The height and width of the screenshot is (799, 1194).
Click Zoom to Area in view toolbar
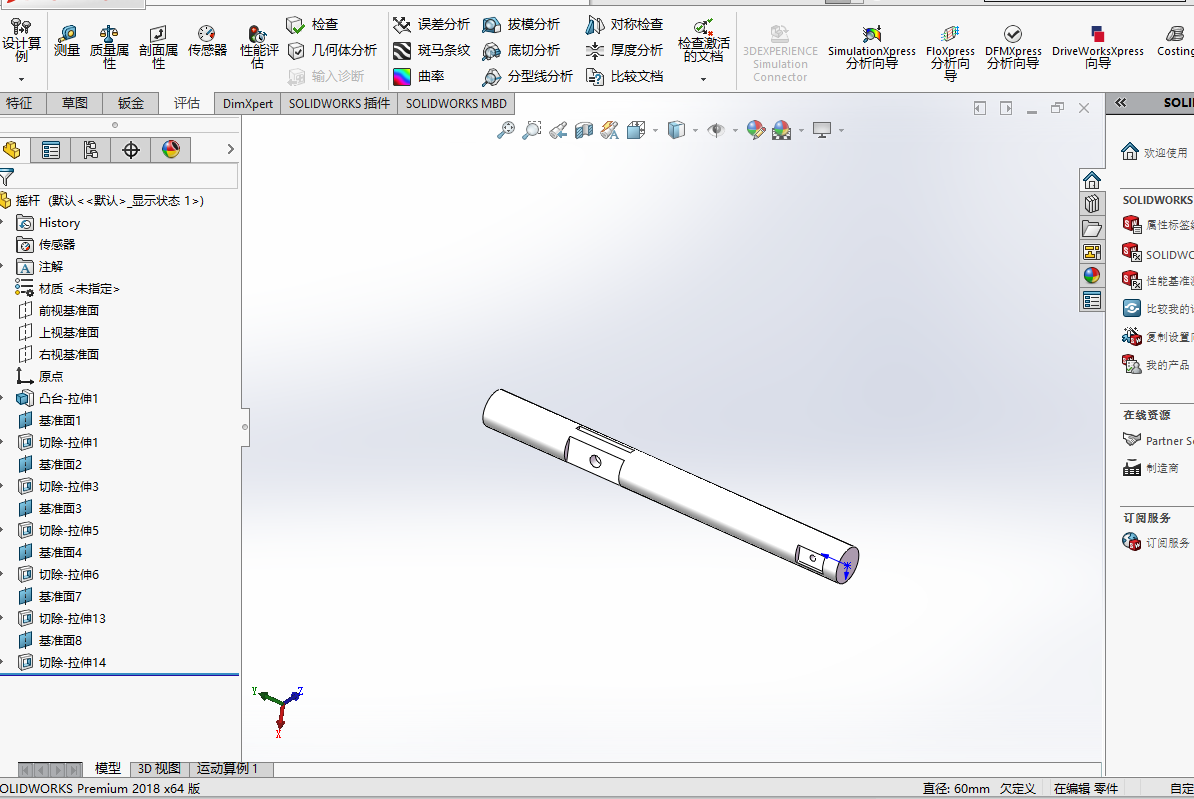point(532,130)
